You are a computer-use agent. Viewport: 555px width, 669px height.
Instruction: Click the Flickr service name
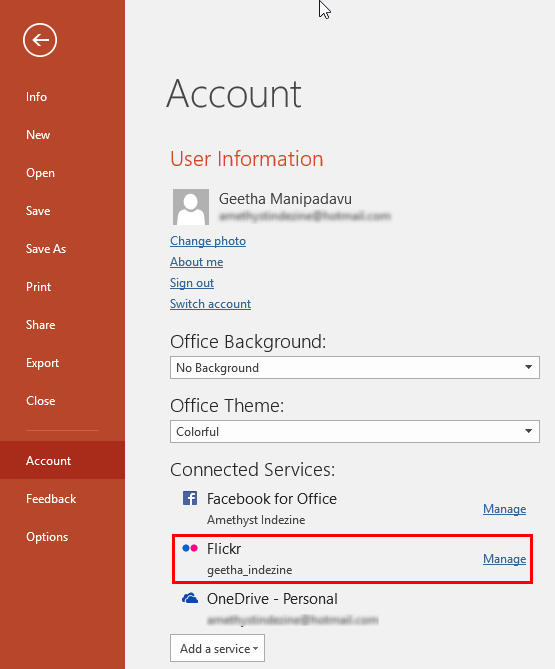[x=224, y=549]
